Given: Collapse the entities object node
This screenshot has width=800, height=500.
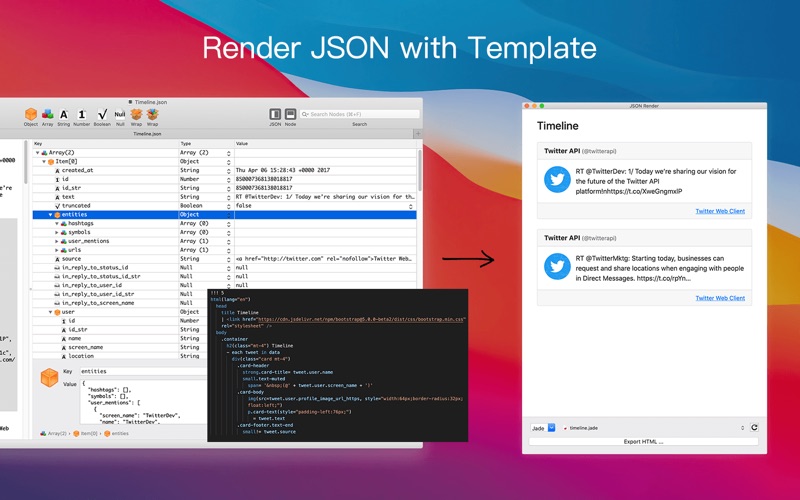Looking at the screenshot, I should [51, 215].
